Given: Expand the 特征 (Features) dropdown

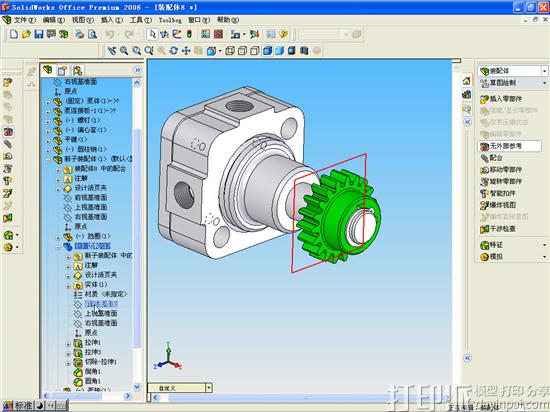Looking at the screenshot, I should tap(544, 245).
